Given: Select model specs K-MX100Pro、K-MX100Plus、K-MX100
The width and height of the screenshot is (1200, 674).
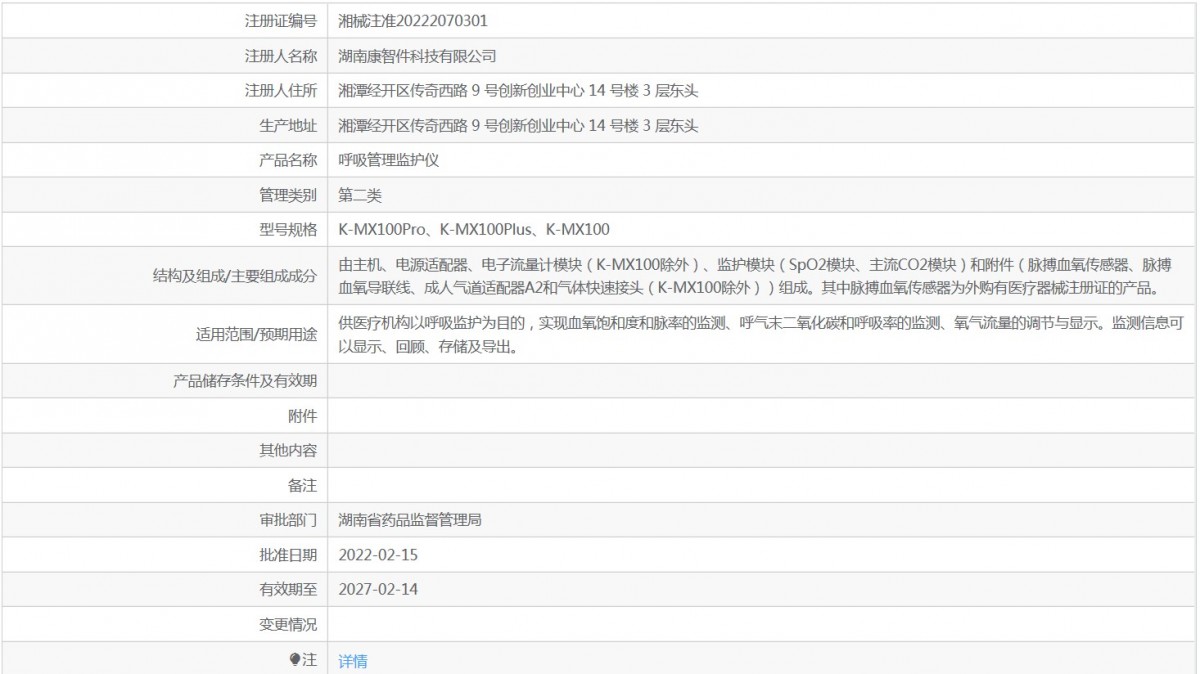Looking at the screenshot, I should pos(474,229).
